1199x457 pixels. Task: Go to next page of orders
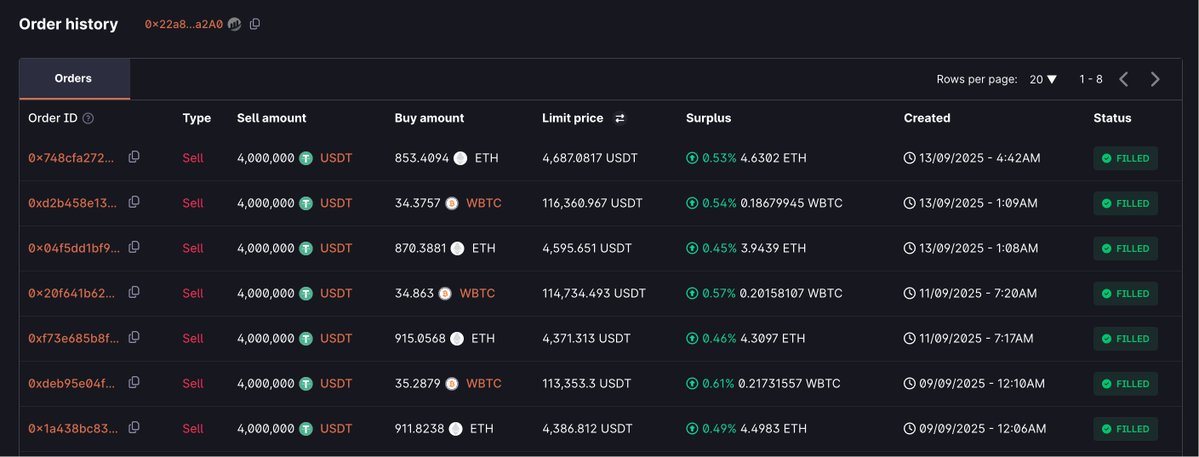point(1155,79)
